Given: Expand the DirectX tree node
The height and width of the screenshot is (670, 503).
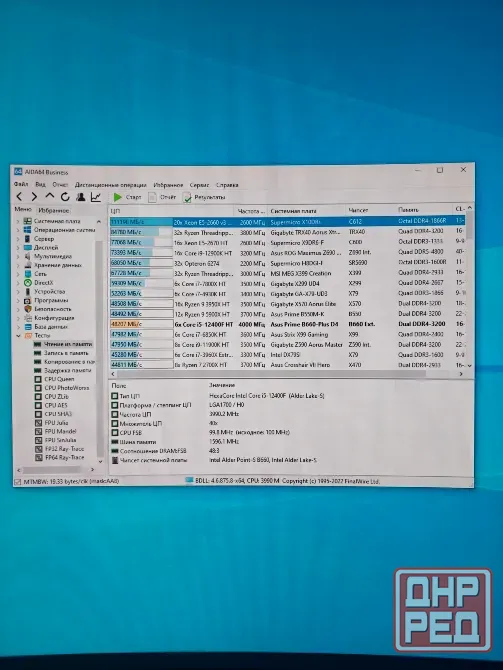Looking at the screenshot, I should pyautogui.click(x=18, y=283).
